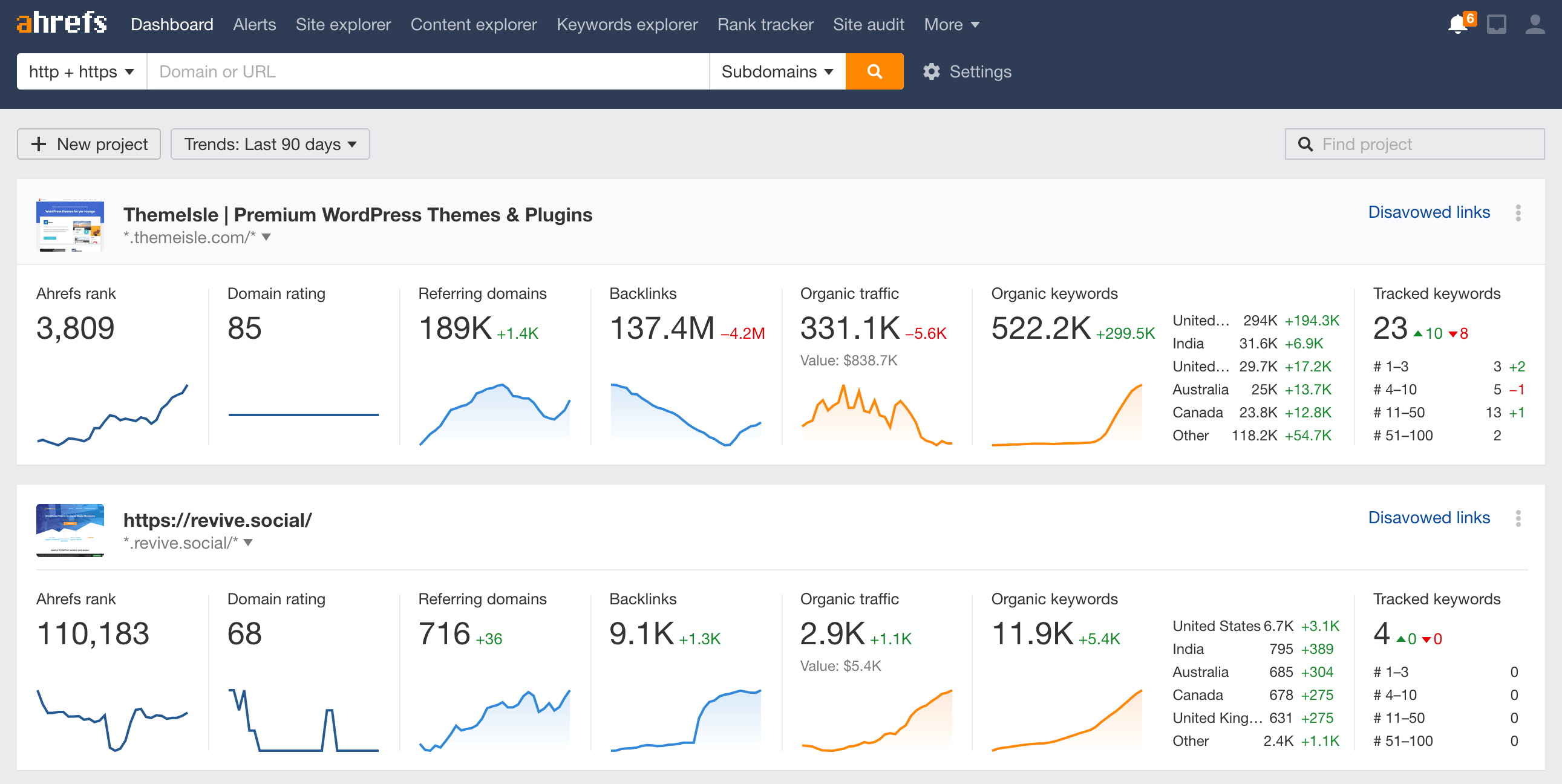Create a New project

(88, 144)
